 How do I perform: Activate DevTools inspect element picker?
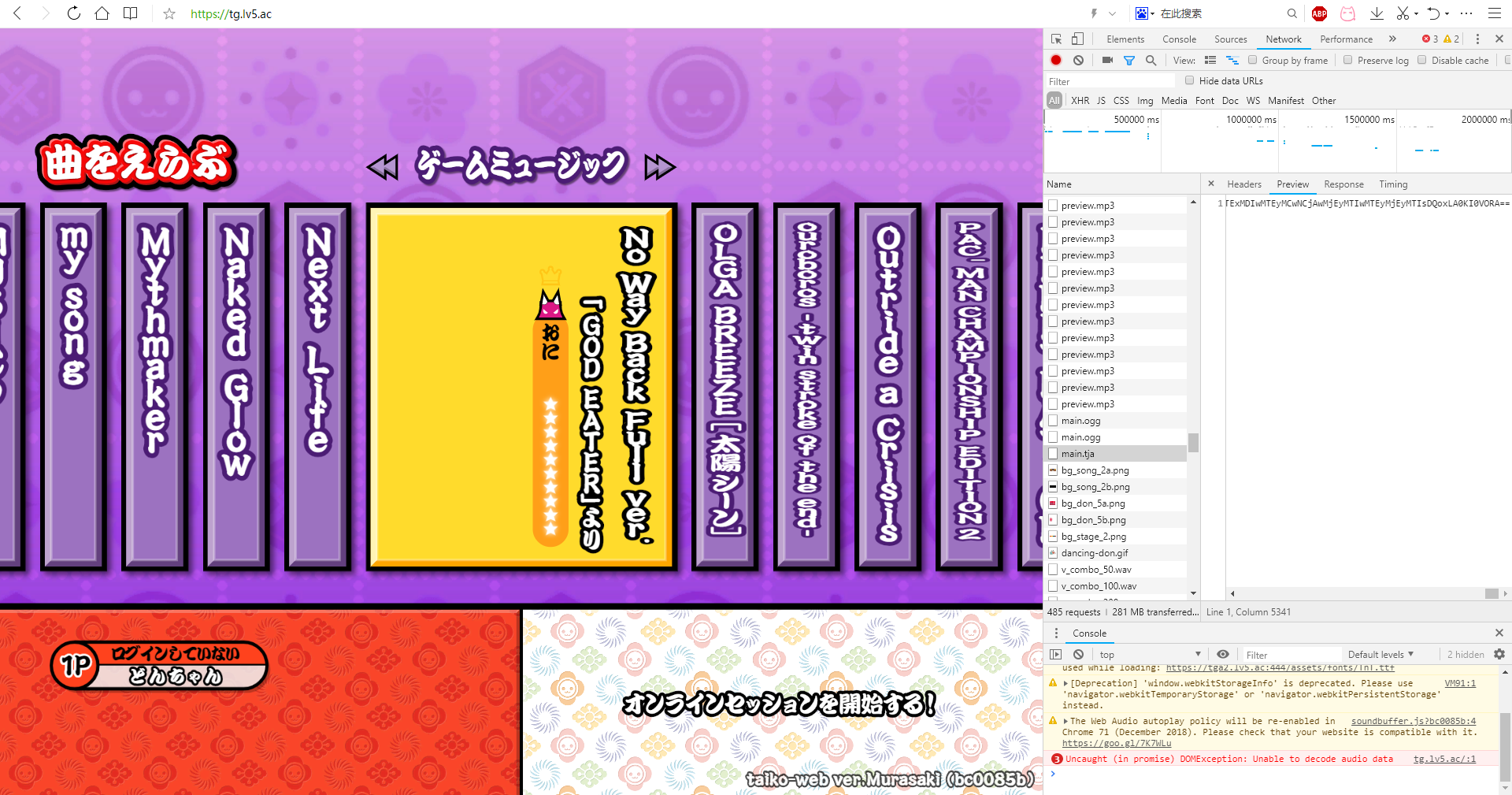[x=1057, y=39]
